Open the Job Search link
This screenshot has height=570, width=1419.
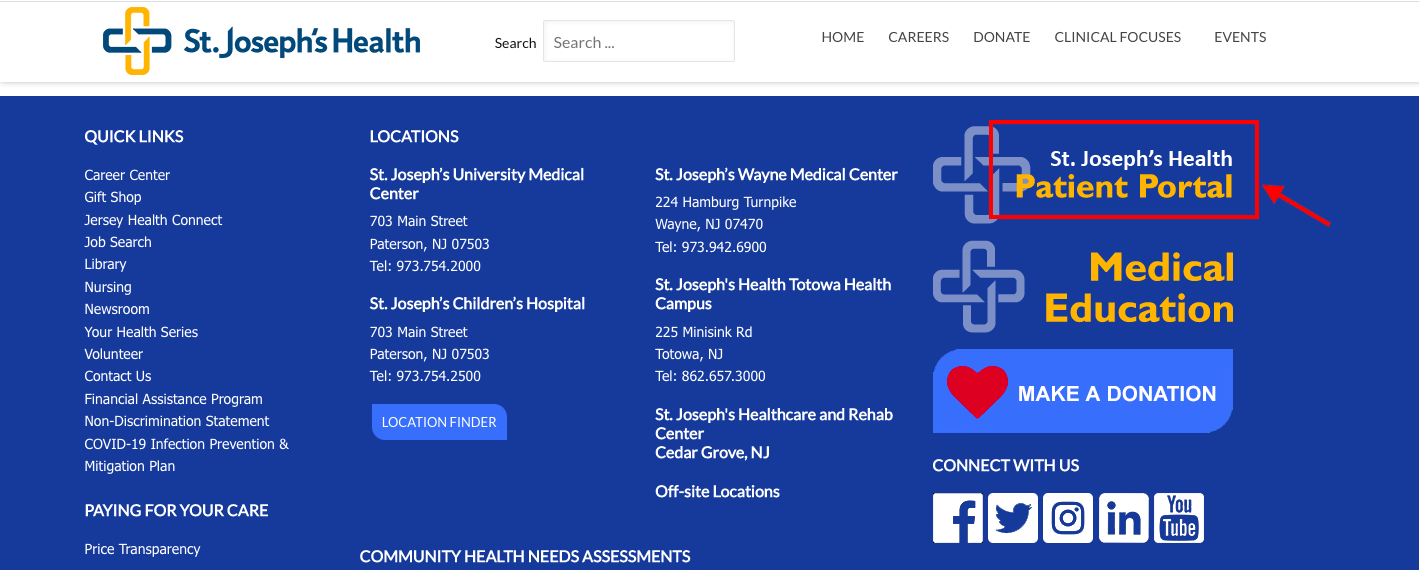(x=118, y=242)
